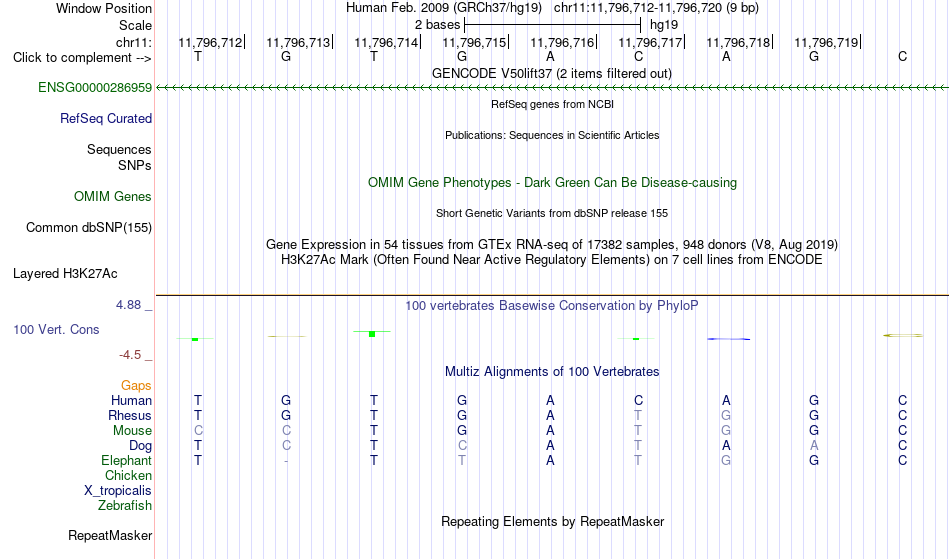Click the 100 vertebrates Basewise Conservation title
The image size is (950, 559).
click(552, 306)
